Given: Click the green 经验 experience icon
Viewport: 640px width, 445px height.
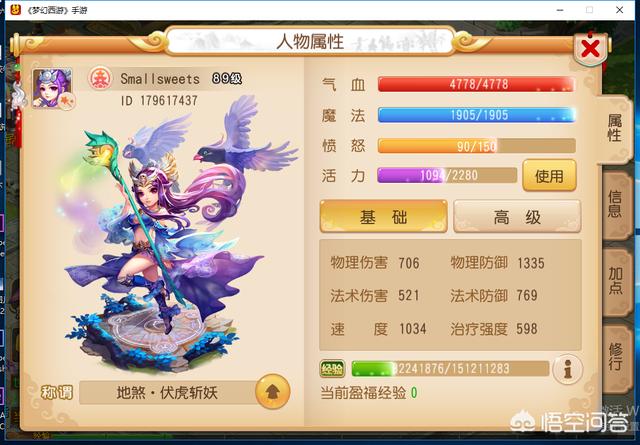Looking at the screenshot, I should click(x=332, y=369).
